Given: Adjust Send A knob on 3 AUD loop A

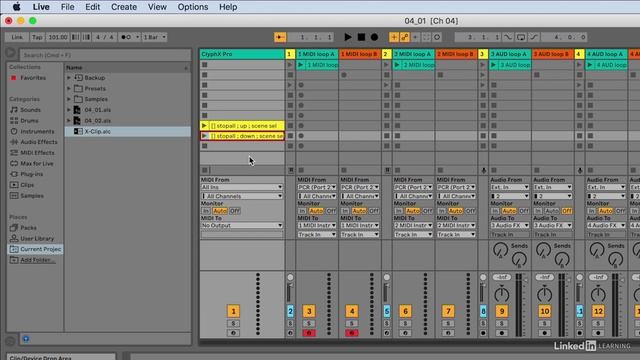Looking at the screenshot, I should tap(500, 250).
